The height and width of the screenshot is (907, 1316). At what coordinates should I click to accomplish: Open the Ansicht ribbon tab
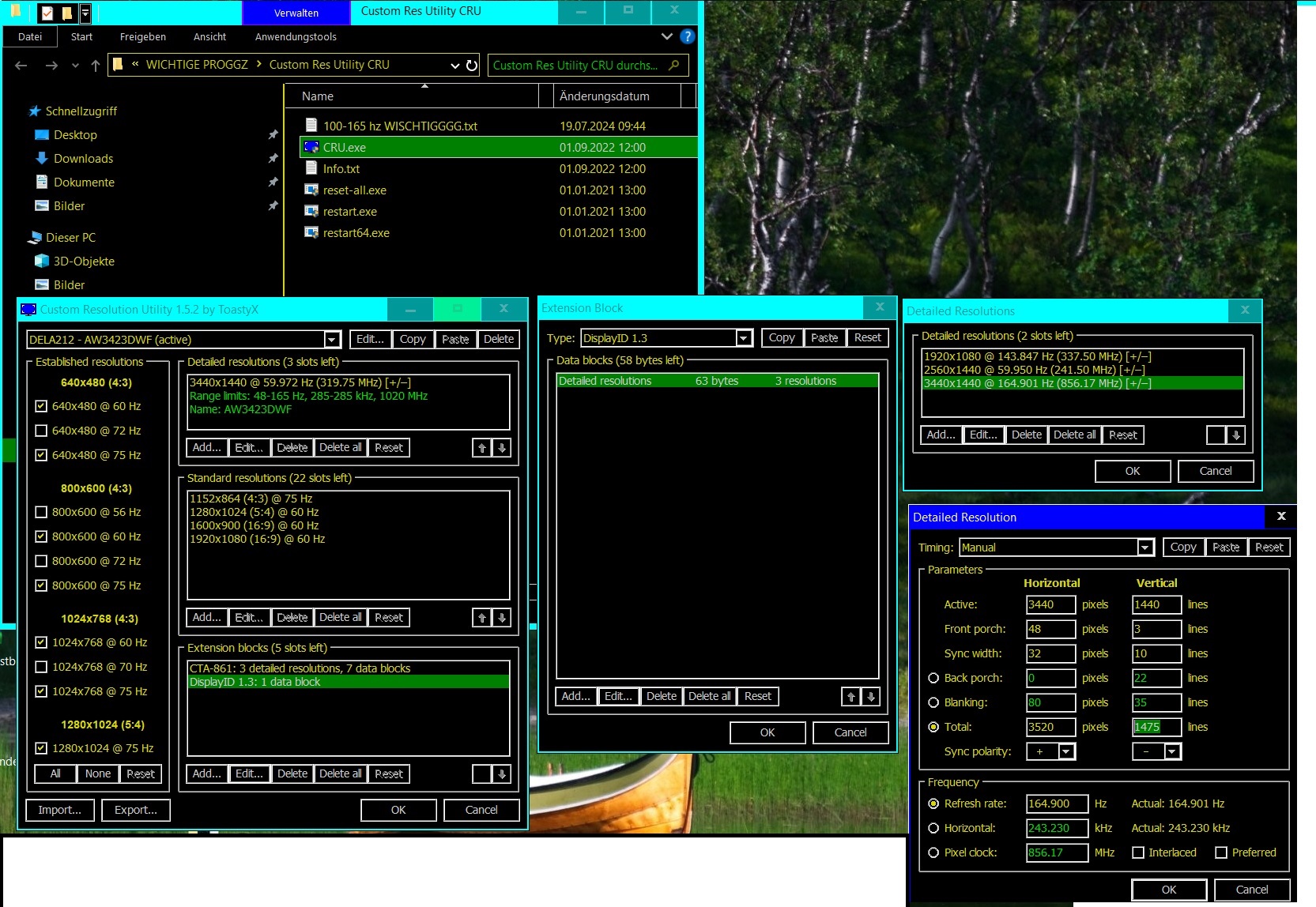(x=209, y=37)
